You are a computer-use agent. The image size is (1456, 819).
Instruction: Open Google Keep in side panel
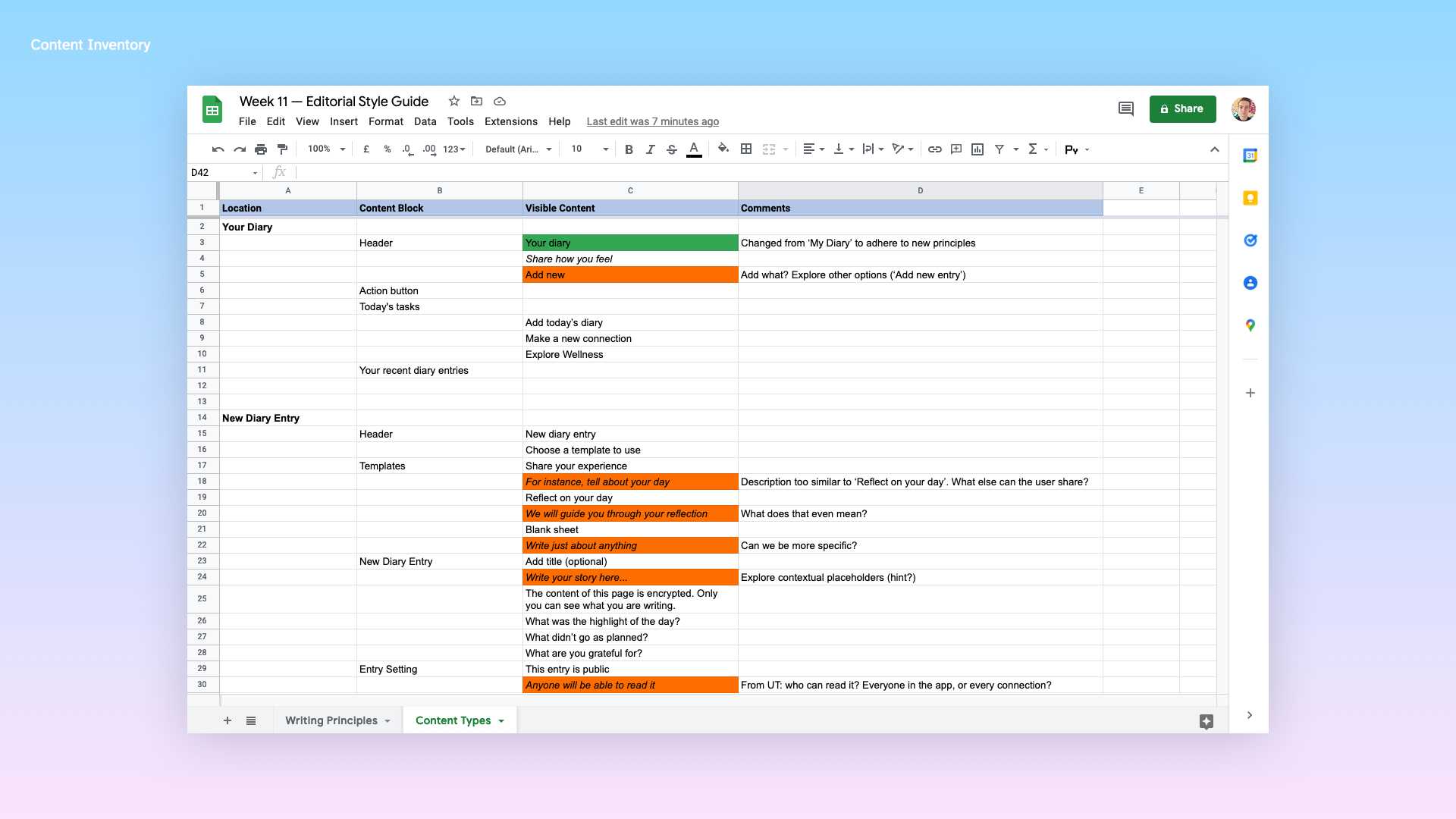pyautogui.click(x=1250, y=198)
